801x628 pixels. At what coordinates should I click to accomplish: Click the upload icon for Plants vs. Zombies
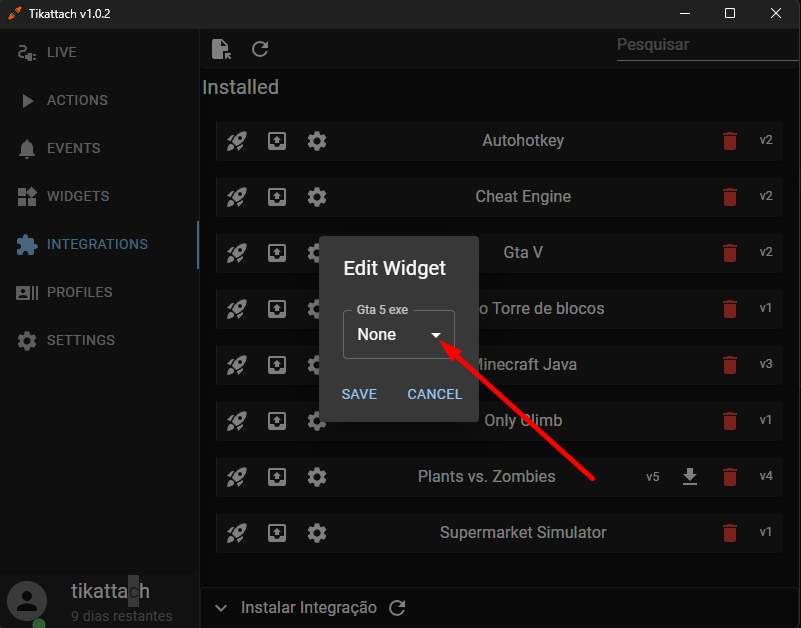tap(277, 477)
